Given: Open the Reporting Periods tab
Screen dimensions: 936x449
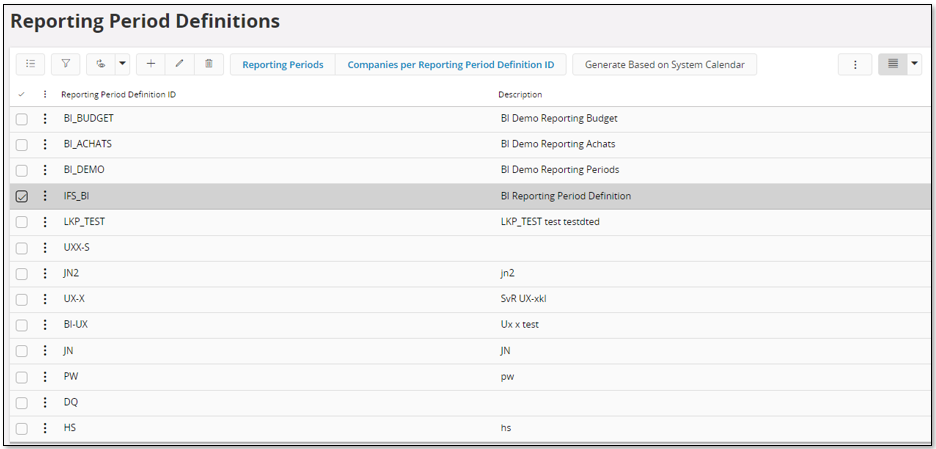Looking at the screenshot, I should point(283,64).
